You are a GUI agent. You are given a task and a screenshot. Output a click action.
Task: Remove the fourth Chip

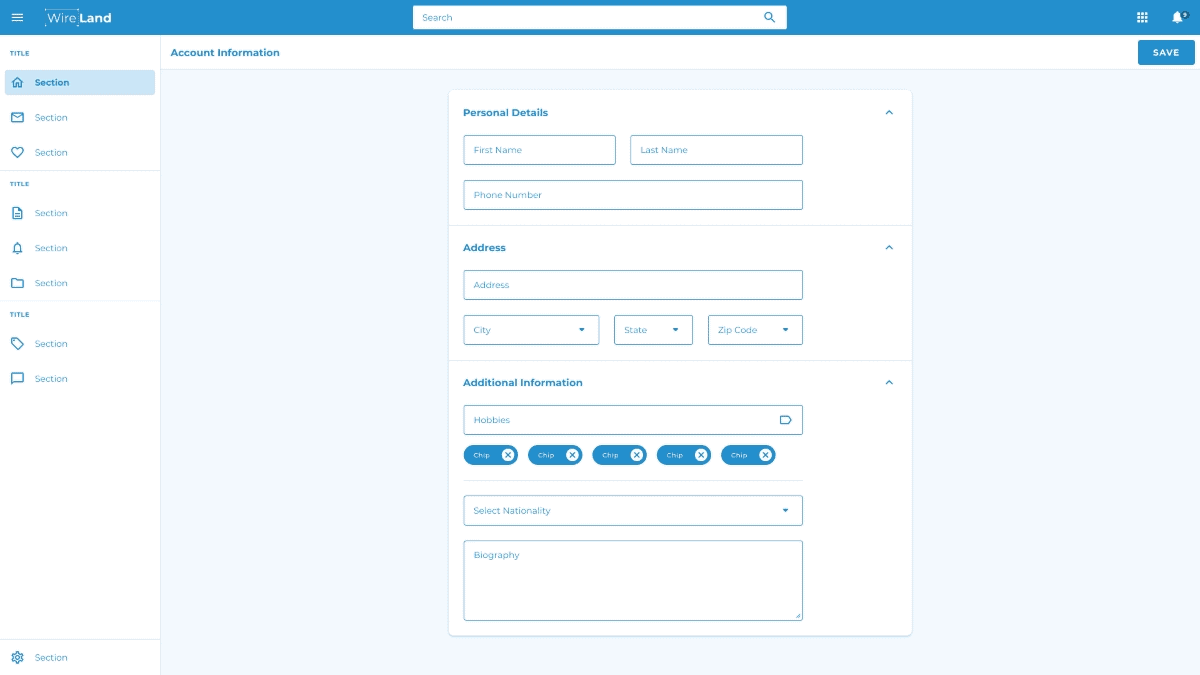pos(701,455)
